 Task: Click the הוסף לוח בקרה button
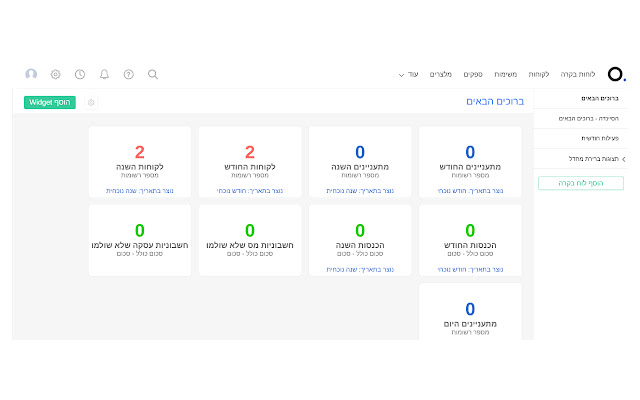580,183
